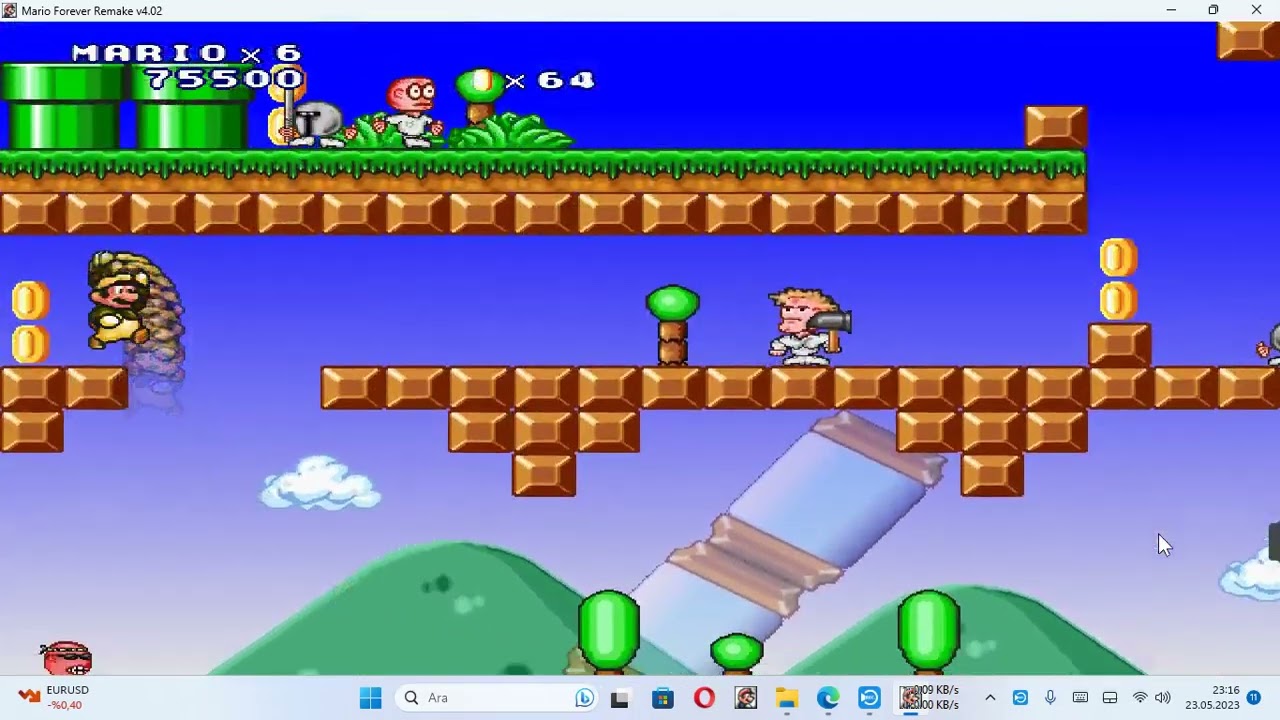Restore down the Mario Forever Remake window

(x=1213, y=10)
